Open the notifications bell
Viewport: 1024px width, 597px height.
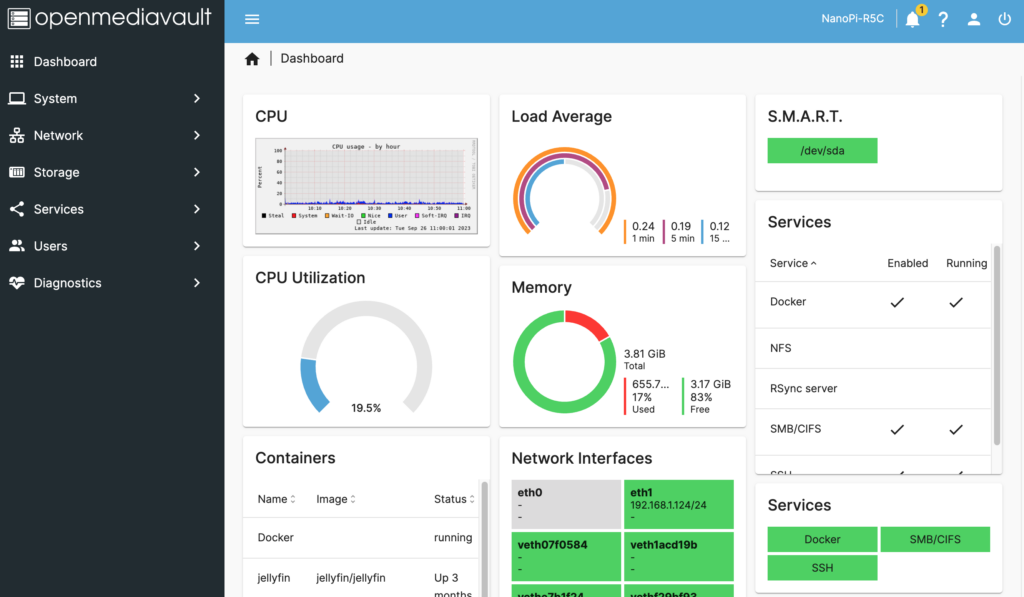click(x=912, y=20)
